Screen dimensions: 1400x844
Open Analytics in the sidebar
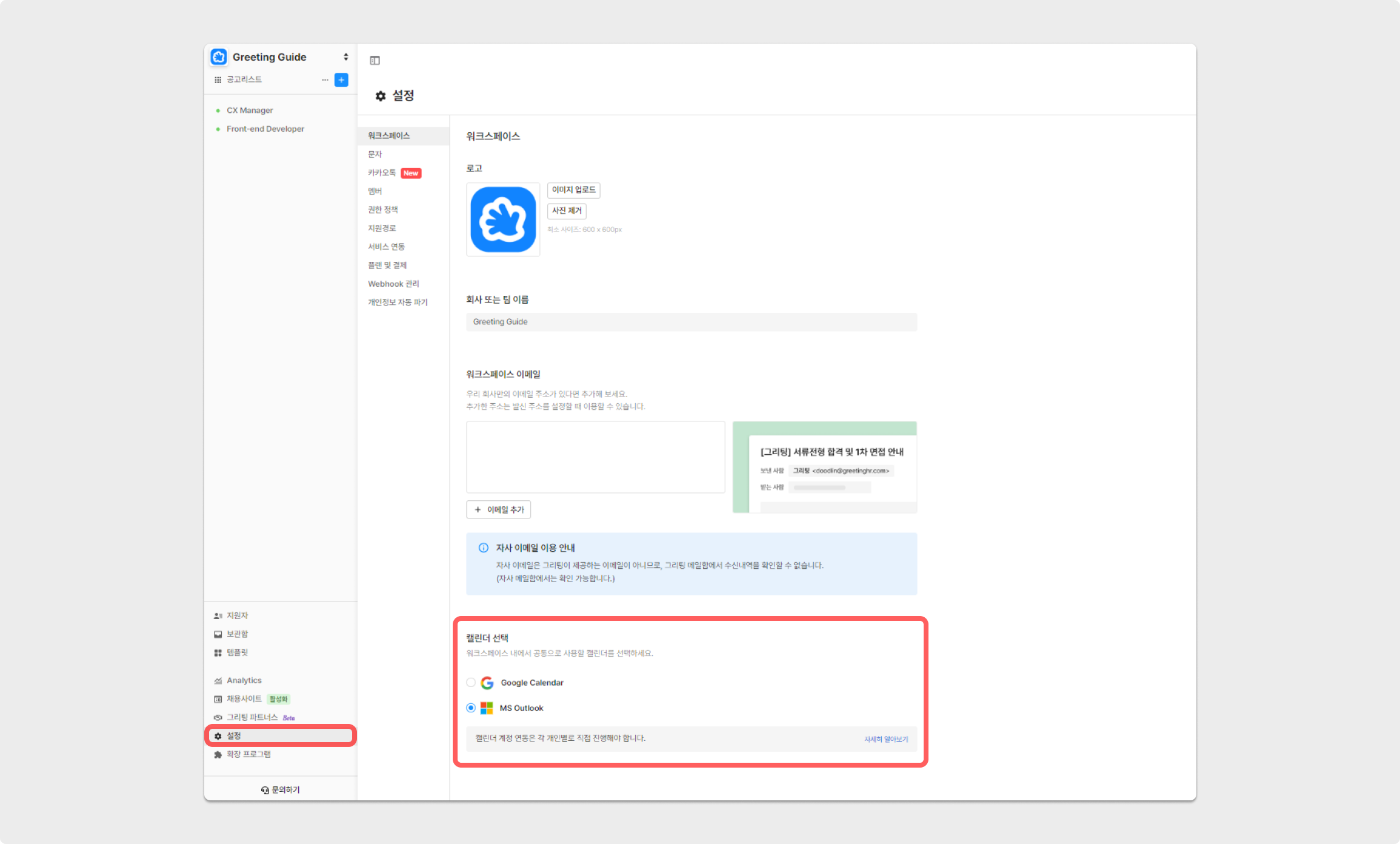tap(244, 680)
